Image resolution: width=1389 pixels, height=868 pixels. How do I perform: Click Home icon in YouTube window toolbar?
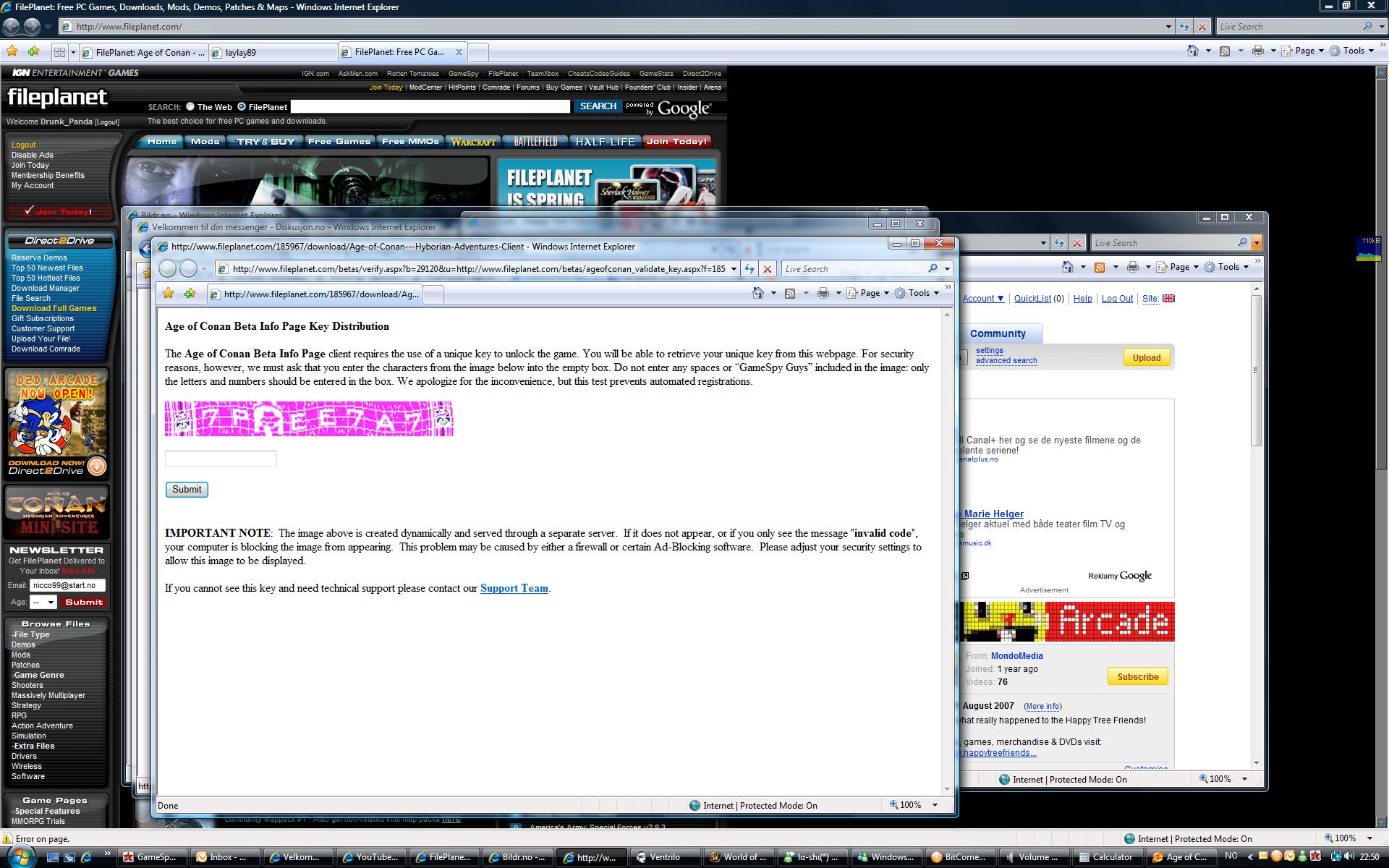1068,267
